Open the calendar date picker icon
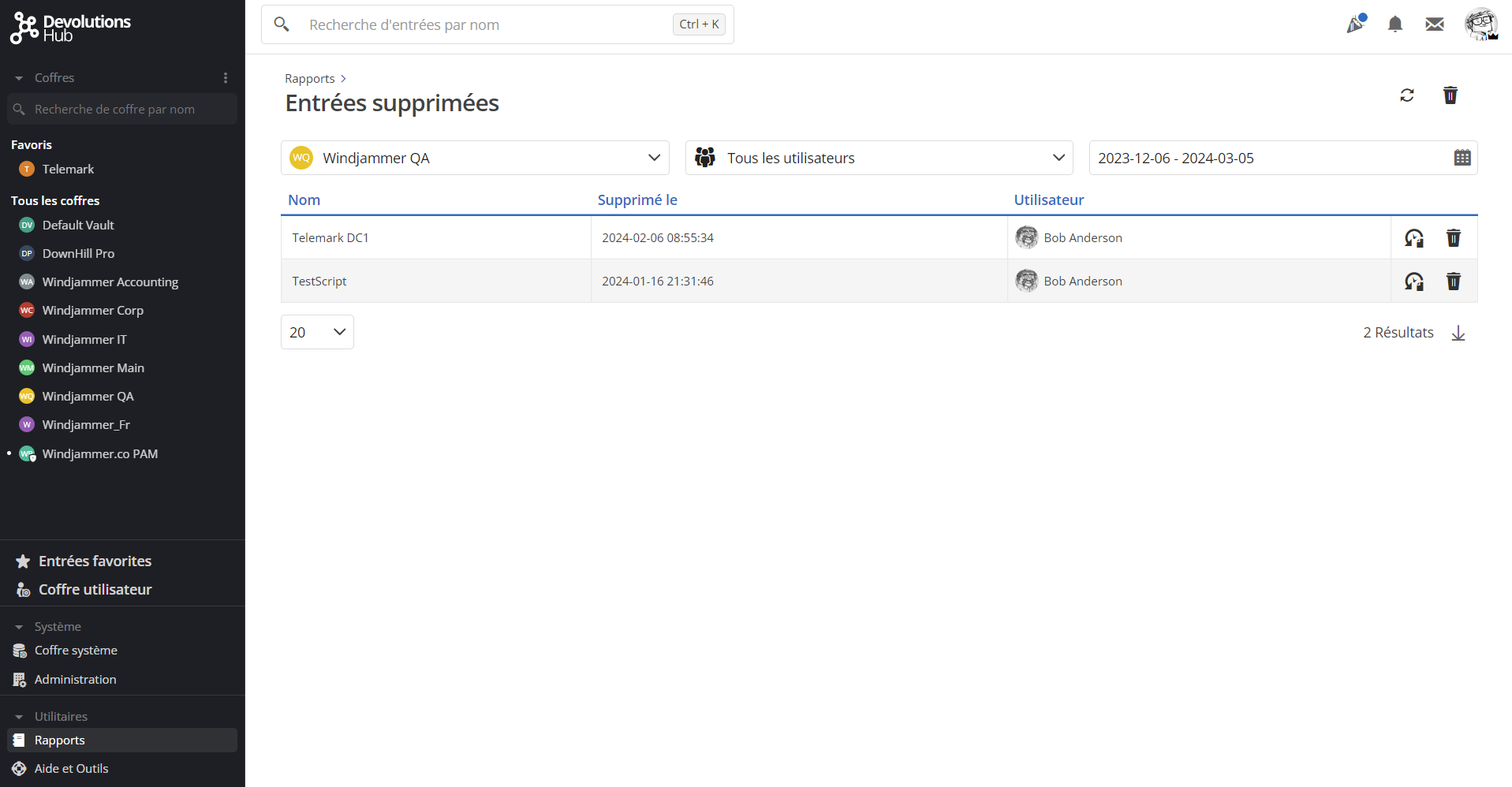This screenshot has height=787, width=1512. [1462, 158]
